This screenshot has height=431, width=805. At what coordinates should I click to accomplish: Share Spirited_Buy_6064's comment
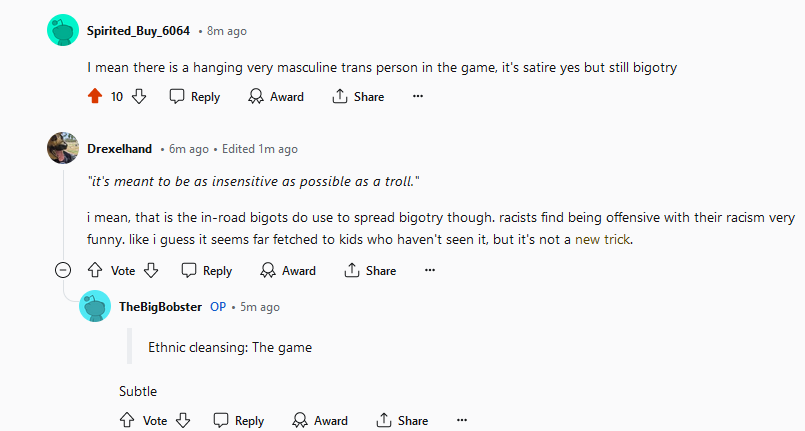[x=358, y=96]
